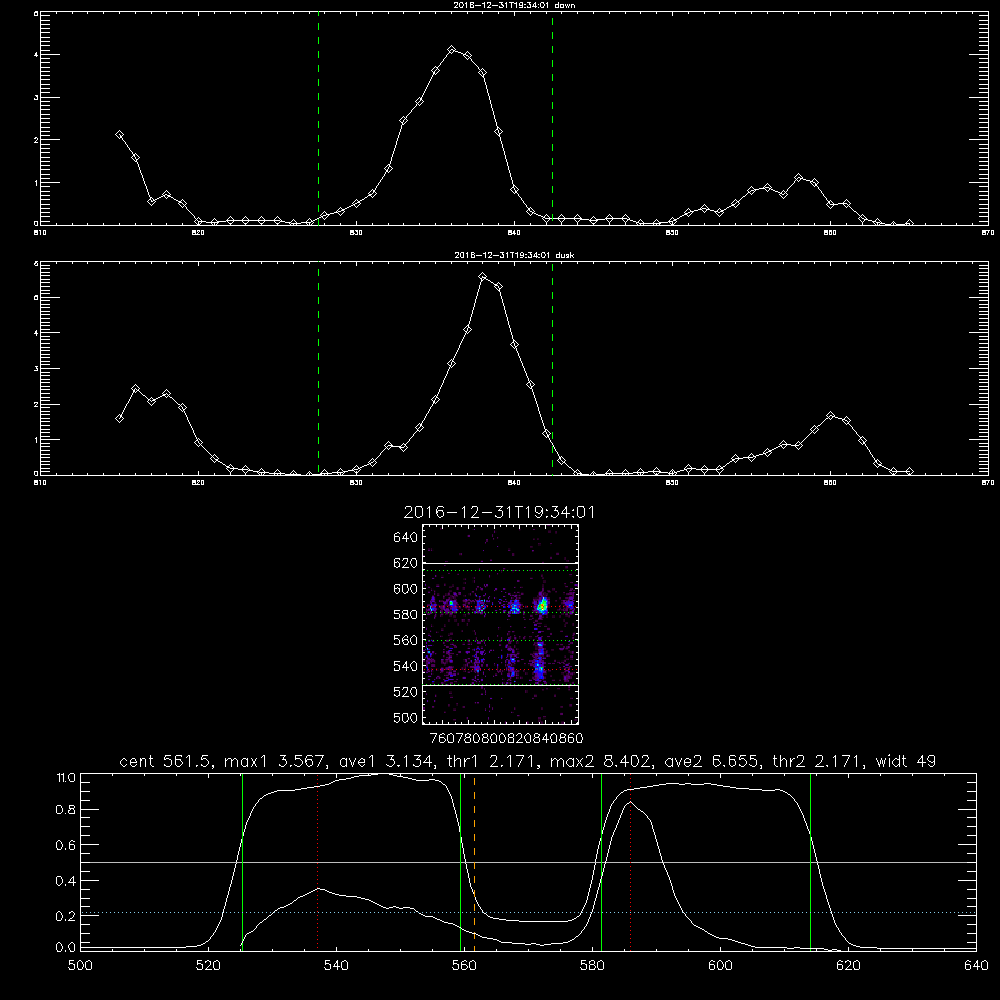Select the highest diamond marker in dusk plot
This screenshot has width=1000, height=1000.
pyautogui.click(x=483, y=277)
